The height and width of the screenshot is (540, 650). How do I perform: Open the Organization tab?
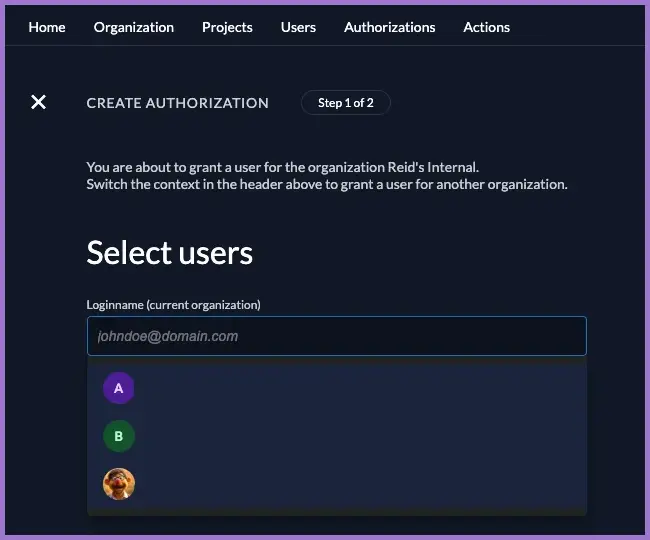point(134,27)
